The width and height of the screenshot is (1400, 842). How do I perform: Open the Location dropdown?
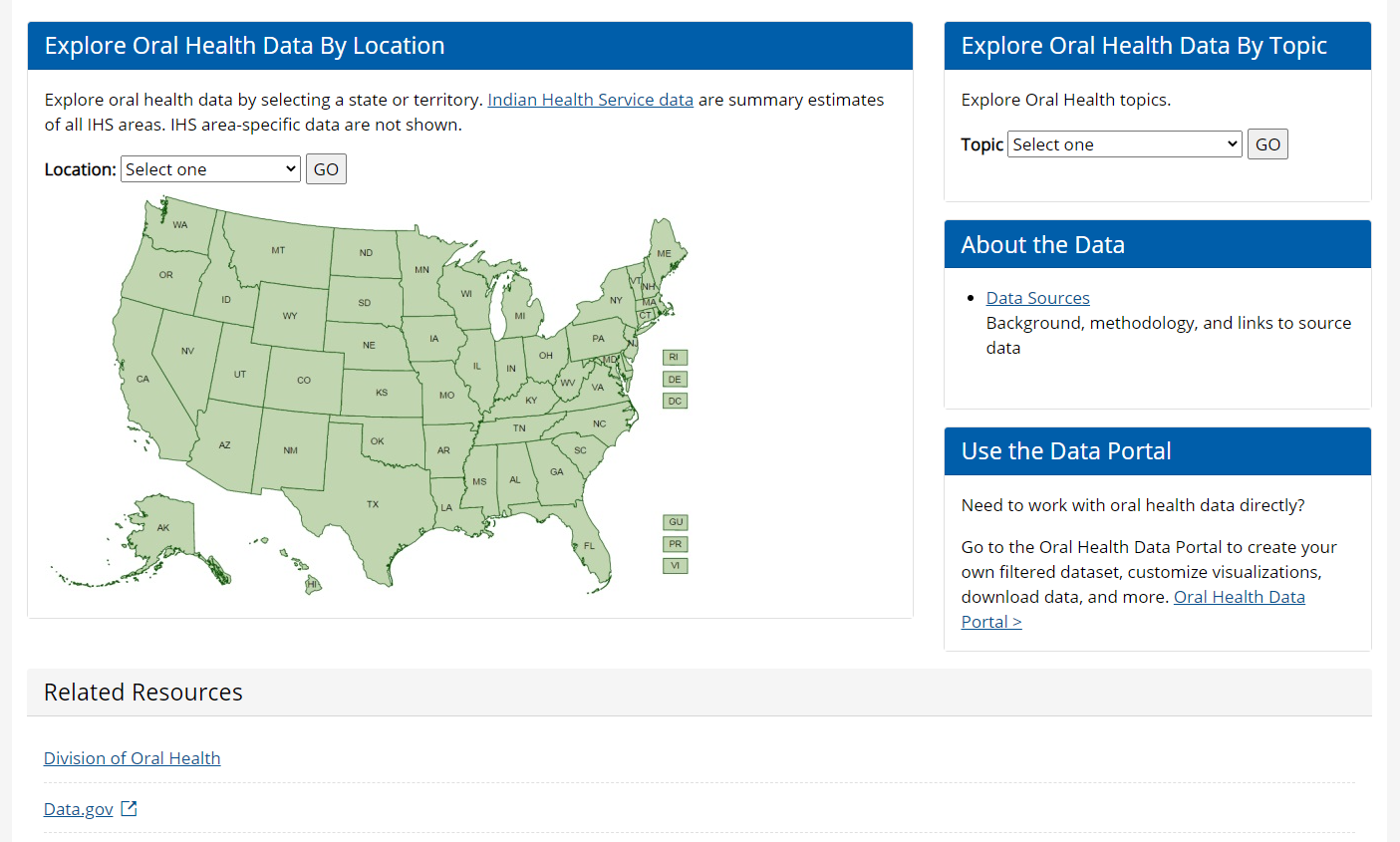pyautogui.click(x=210, y=169)
